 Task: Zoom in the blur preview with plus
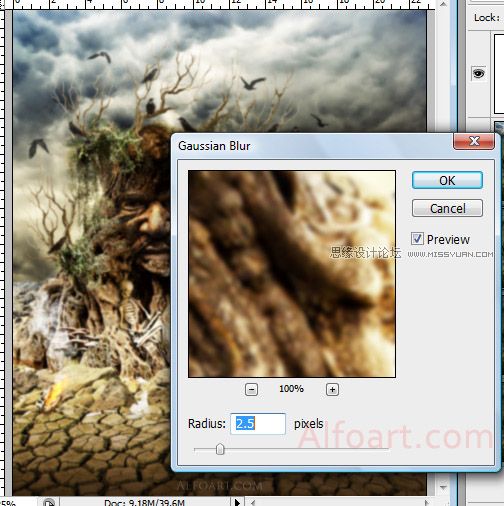[332, 389]
